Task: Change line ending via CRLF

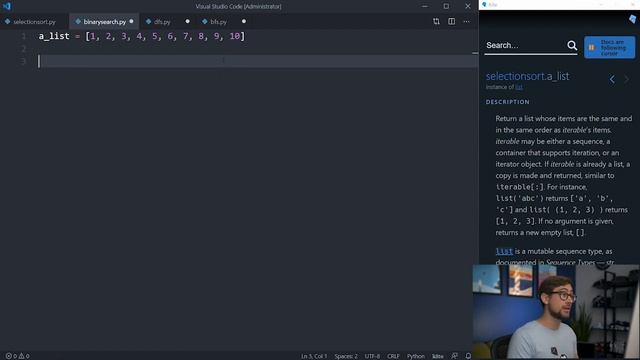Action: coord(393,356)
